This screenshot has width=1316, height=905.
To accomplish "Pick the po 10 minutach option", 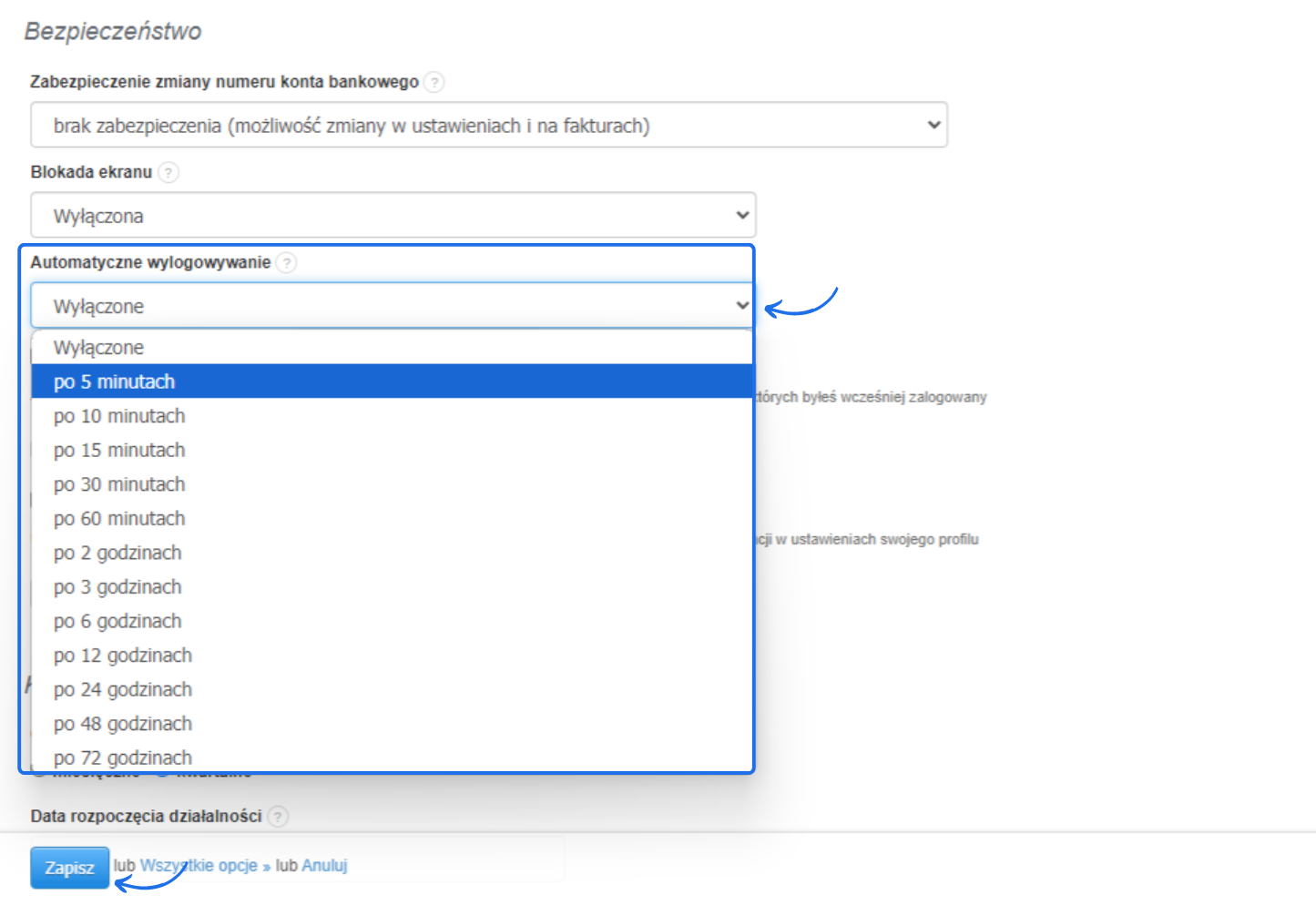I will coord(393,416).
